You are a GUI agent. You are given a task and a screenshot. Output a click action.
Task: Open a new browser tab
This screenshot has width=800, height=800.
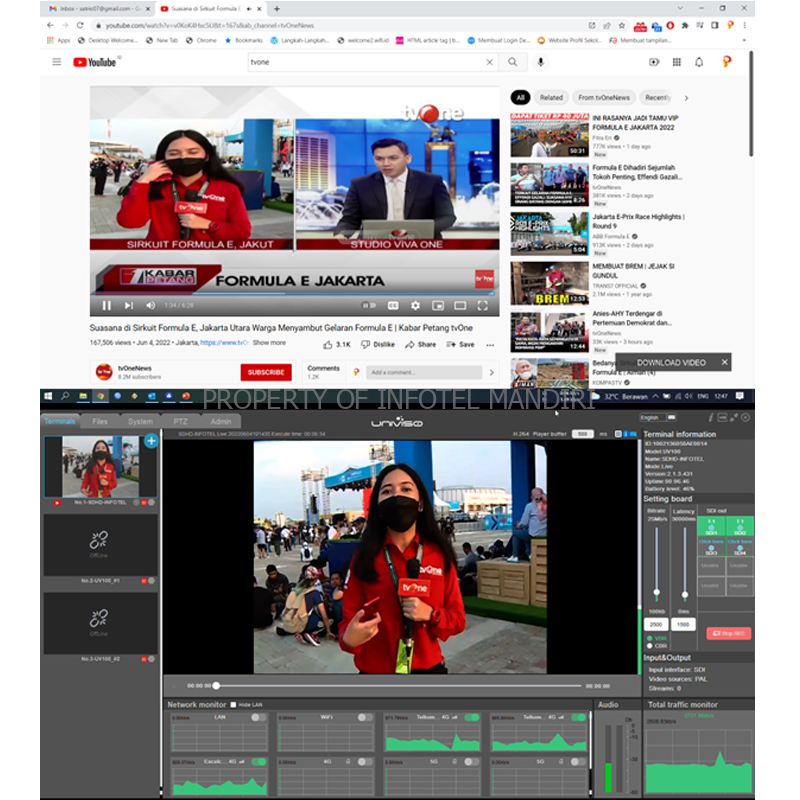pyautogui.click(x=277, y=9)
